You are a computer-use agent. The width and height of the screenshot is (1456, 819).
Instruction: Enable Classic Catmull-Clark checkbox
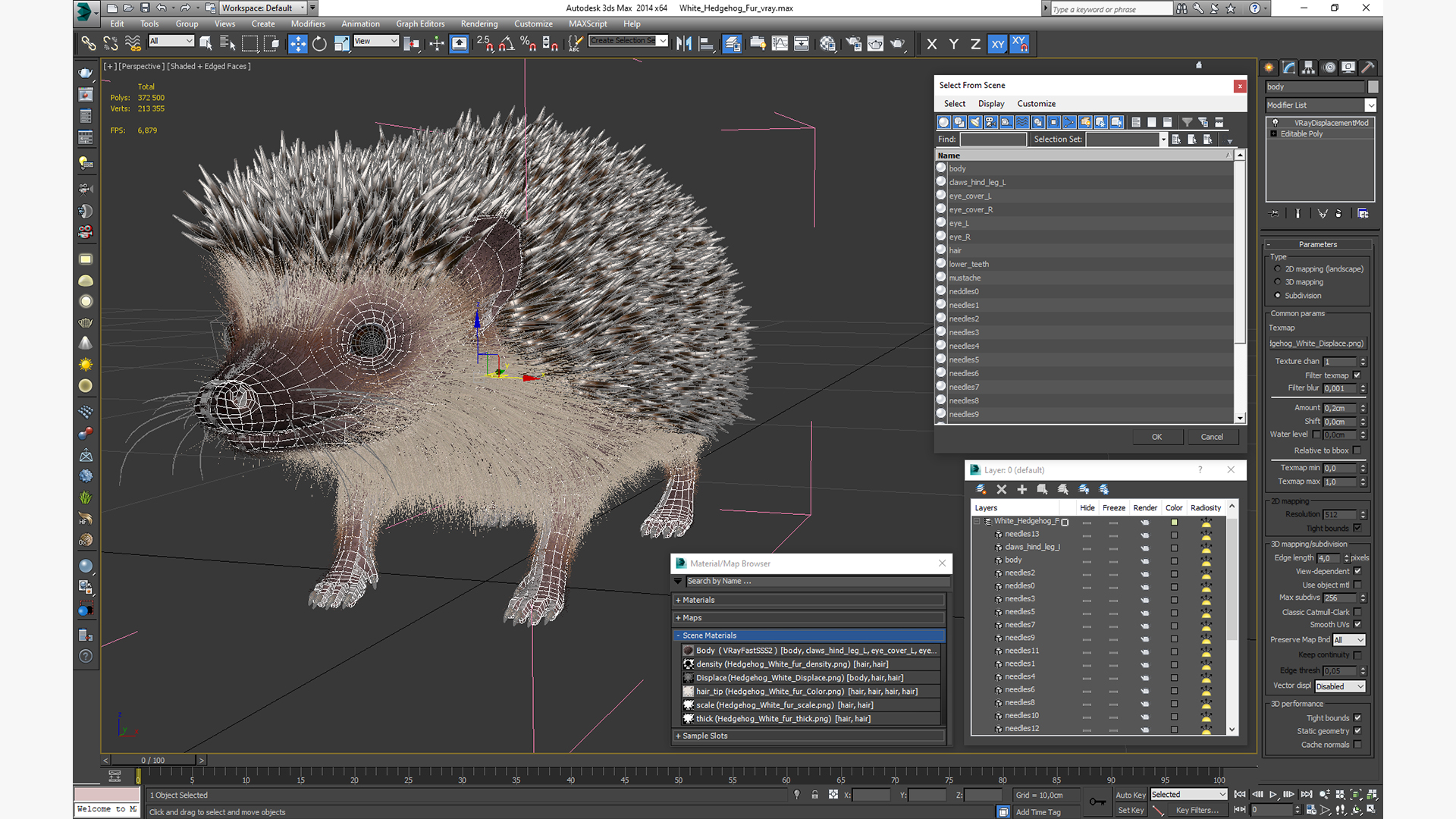point(1357,612)
